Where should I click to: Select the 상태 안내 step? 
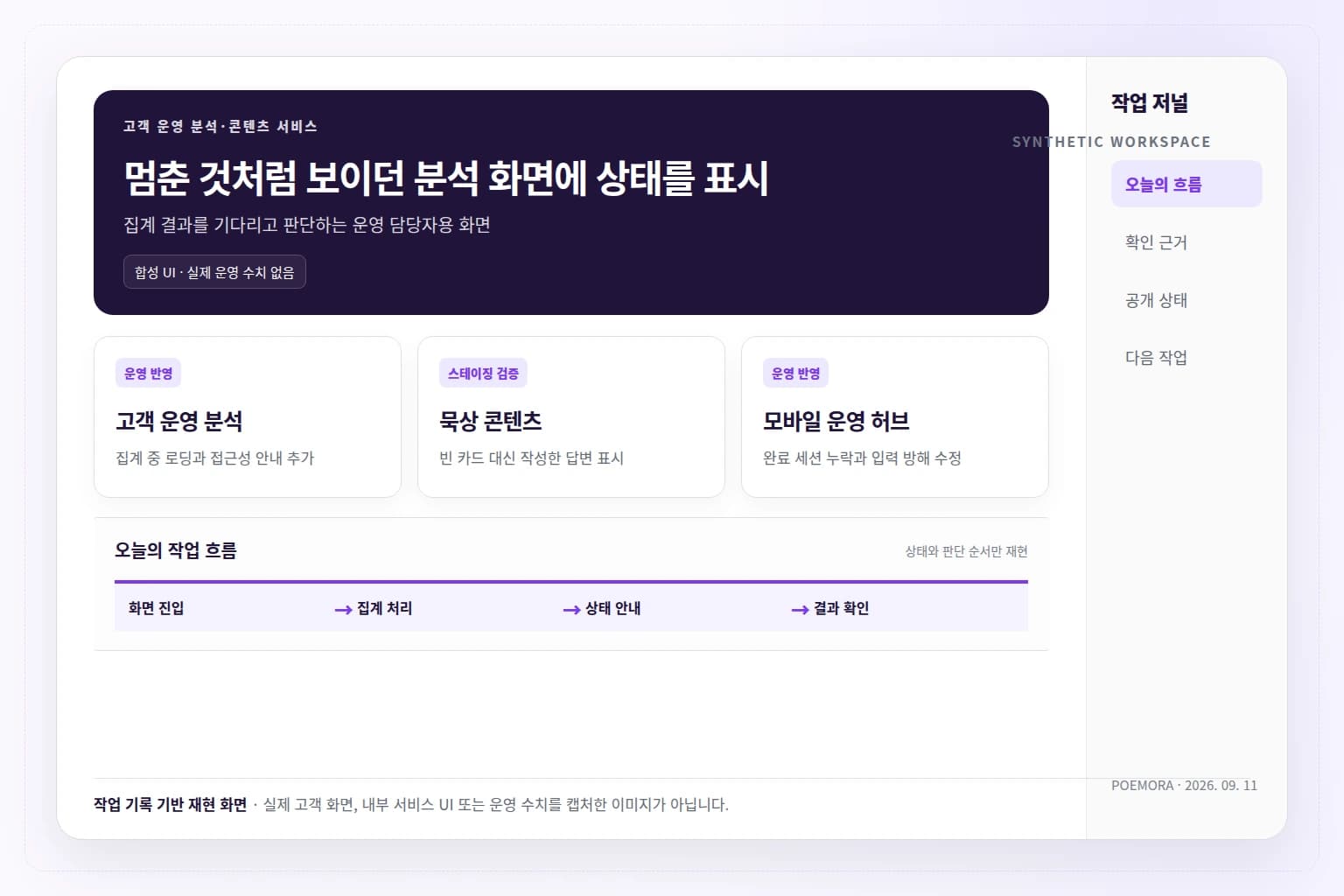(612, 608)
